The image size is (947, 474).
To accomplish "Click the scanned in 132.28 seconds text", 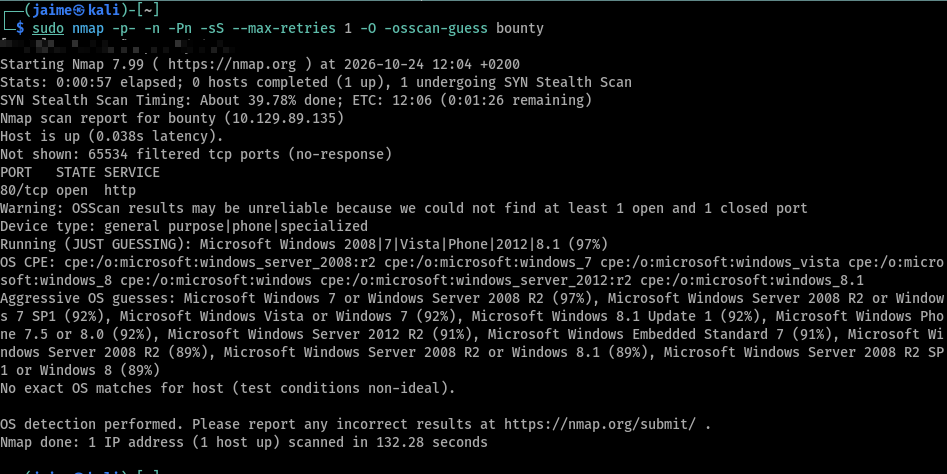I will coord(388,443).
